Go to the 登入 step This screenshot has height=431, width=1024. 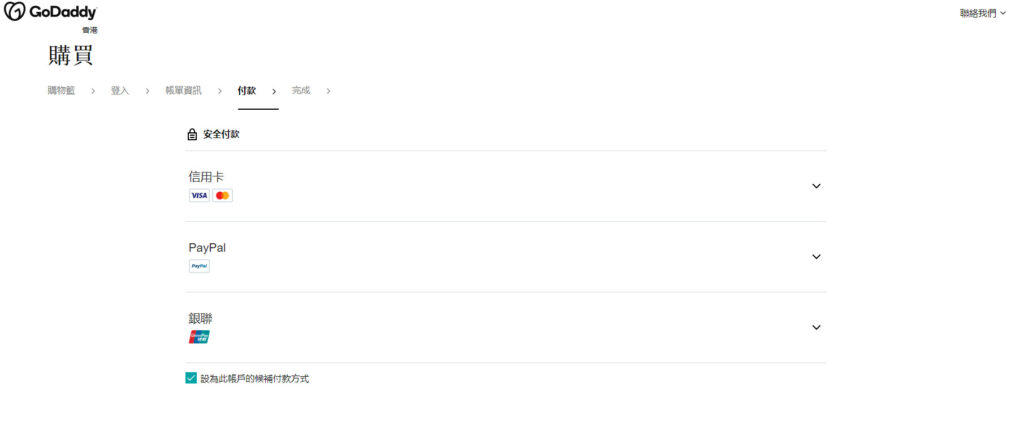click(x=120, y=91)
